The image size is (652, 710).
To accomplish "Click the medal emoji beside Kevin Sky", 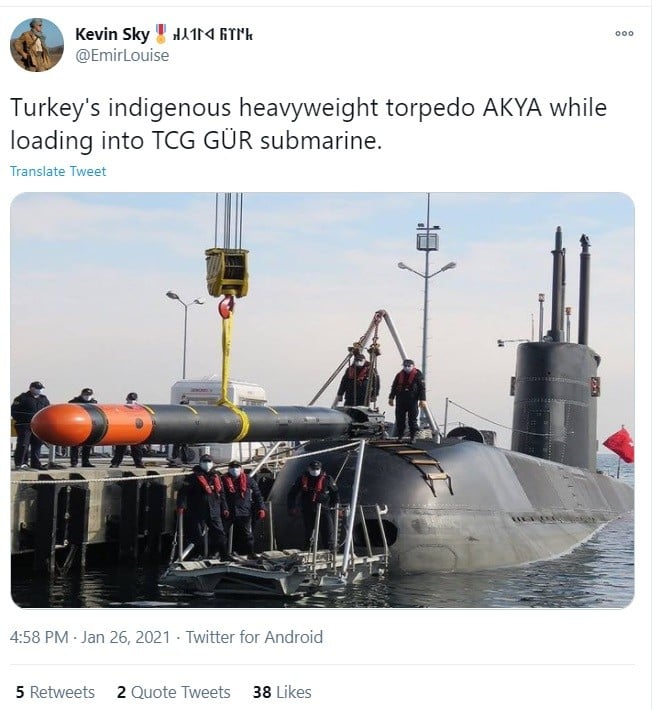I will [161, 34].
